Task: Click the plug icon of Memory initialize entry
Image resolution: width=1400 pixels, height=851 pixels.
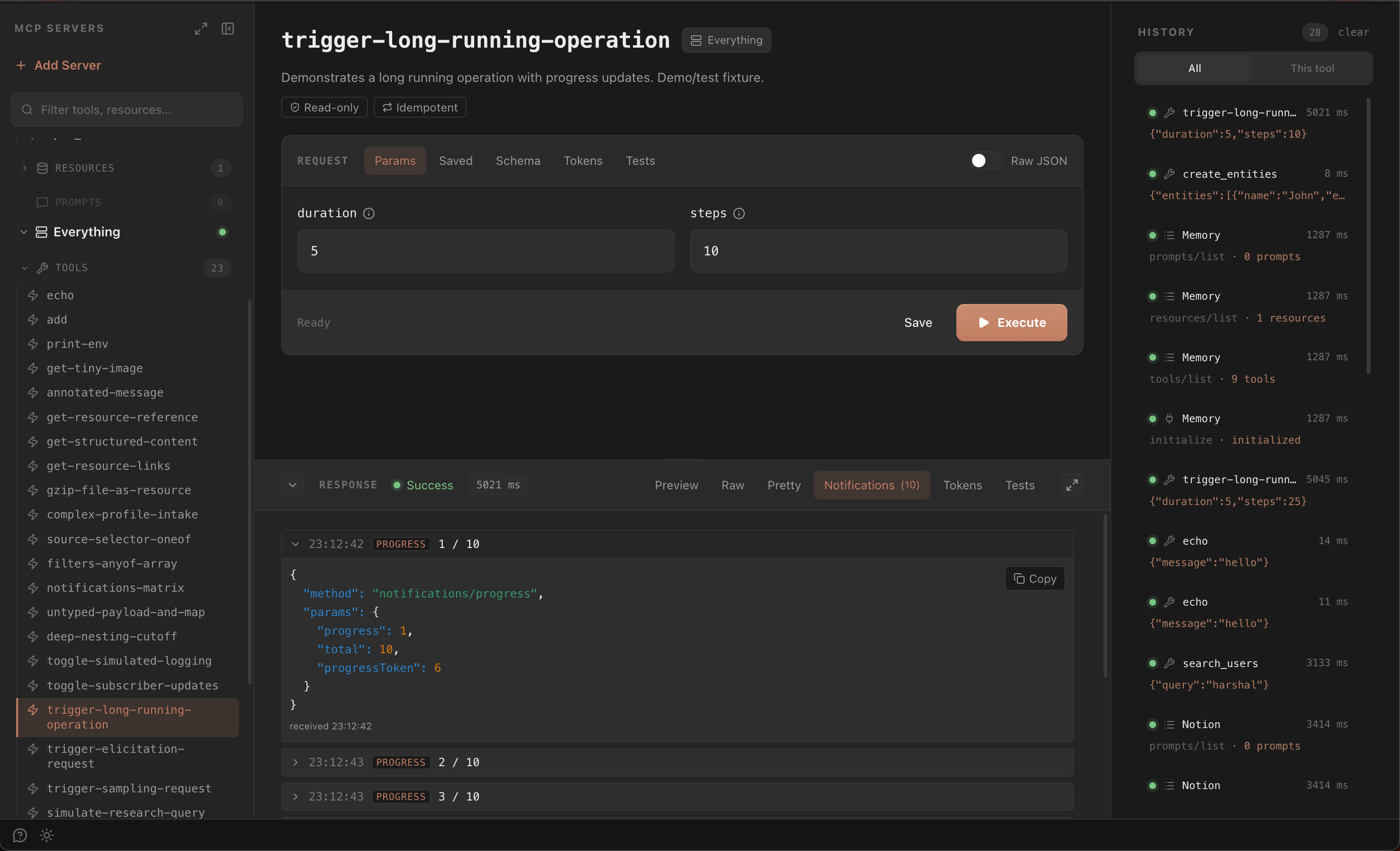Action: pos(1169,419)
